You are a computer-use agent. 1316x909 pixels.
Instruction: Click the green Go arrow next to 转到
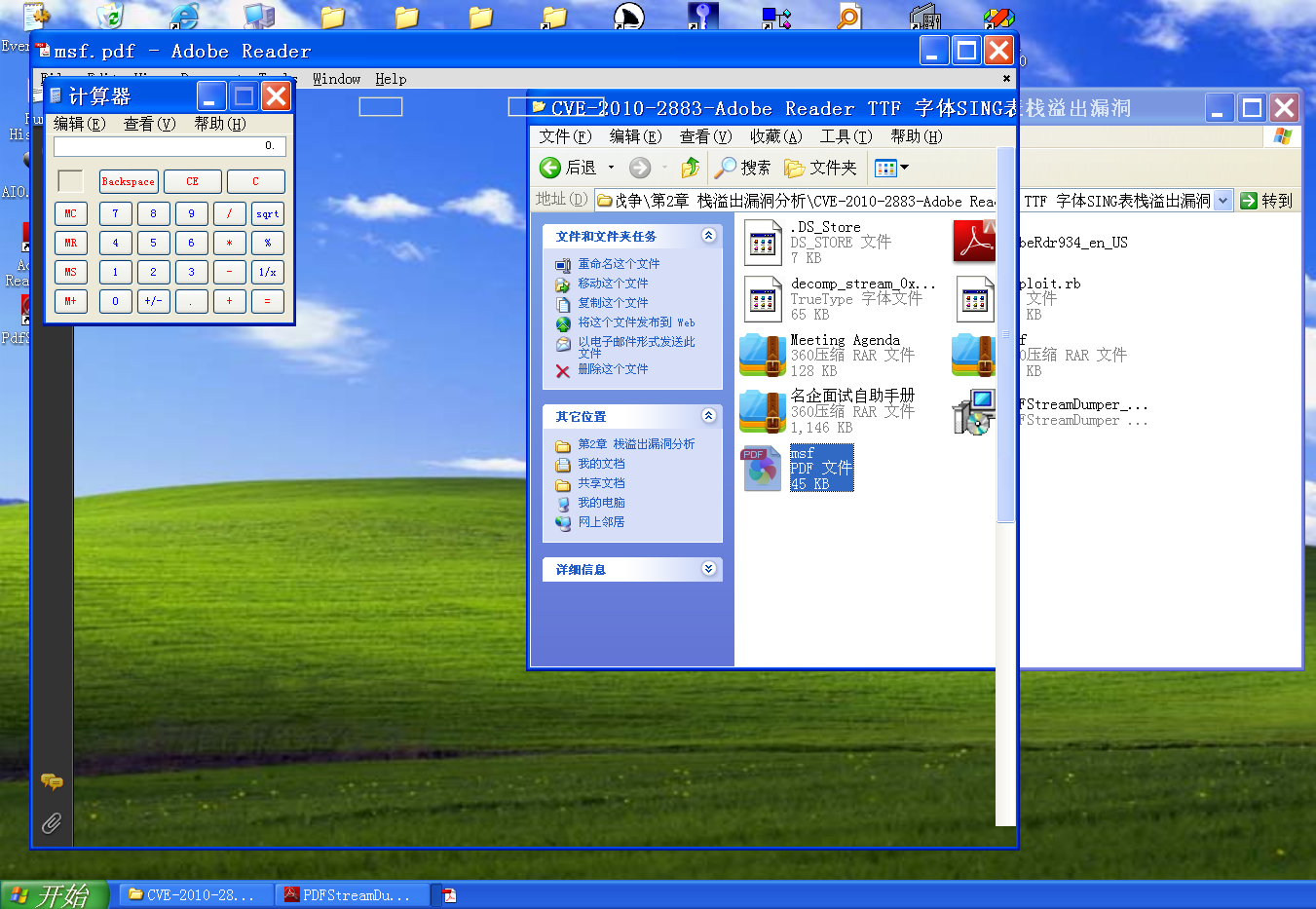pos(1249,201)
